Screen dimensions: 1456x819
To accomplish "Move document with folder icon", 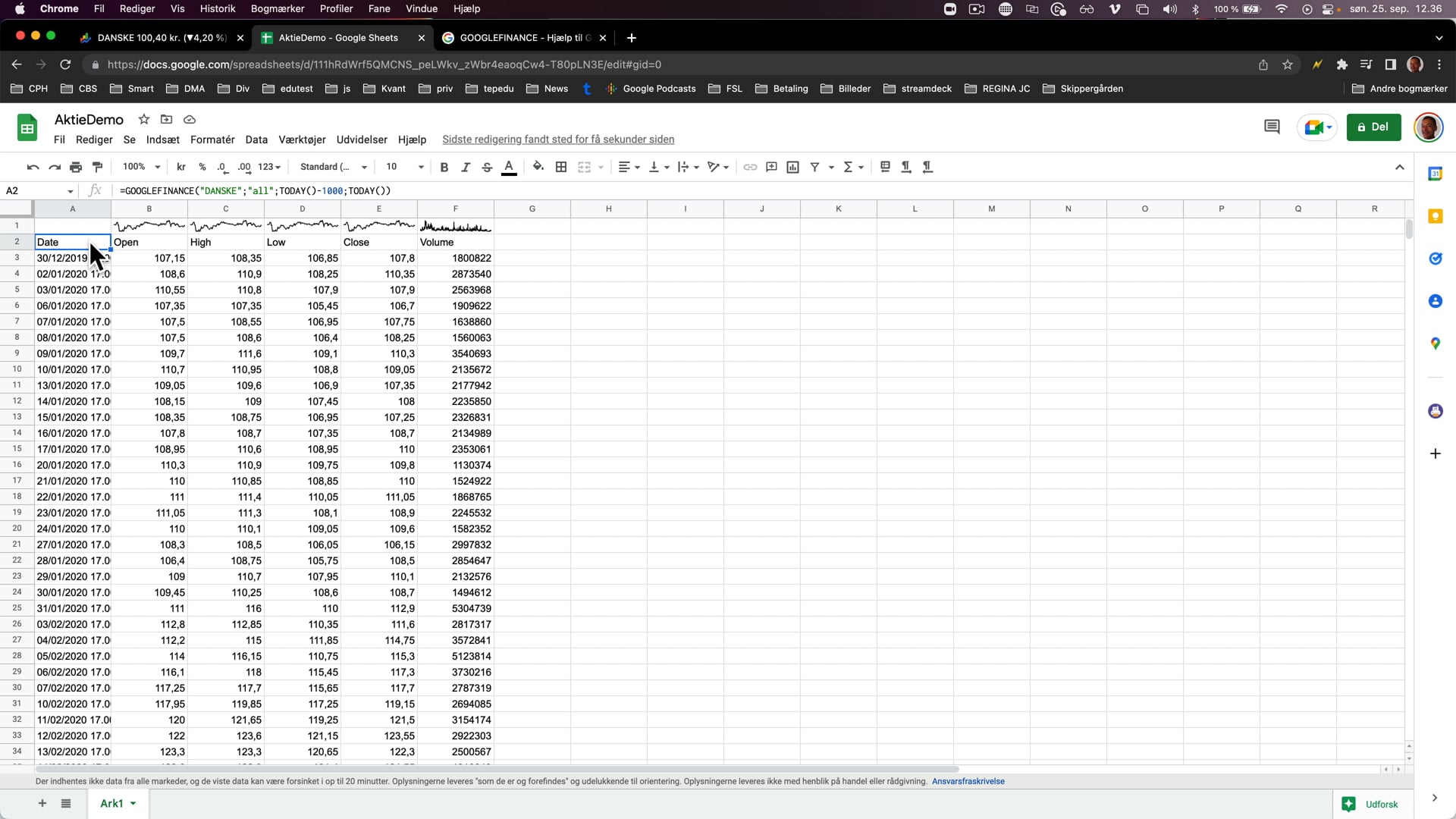I will tap(167, 119).
